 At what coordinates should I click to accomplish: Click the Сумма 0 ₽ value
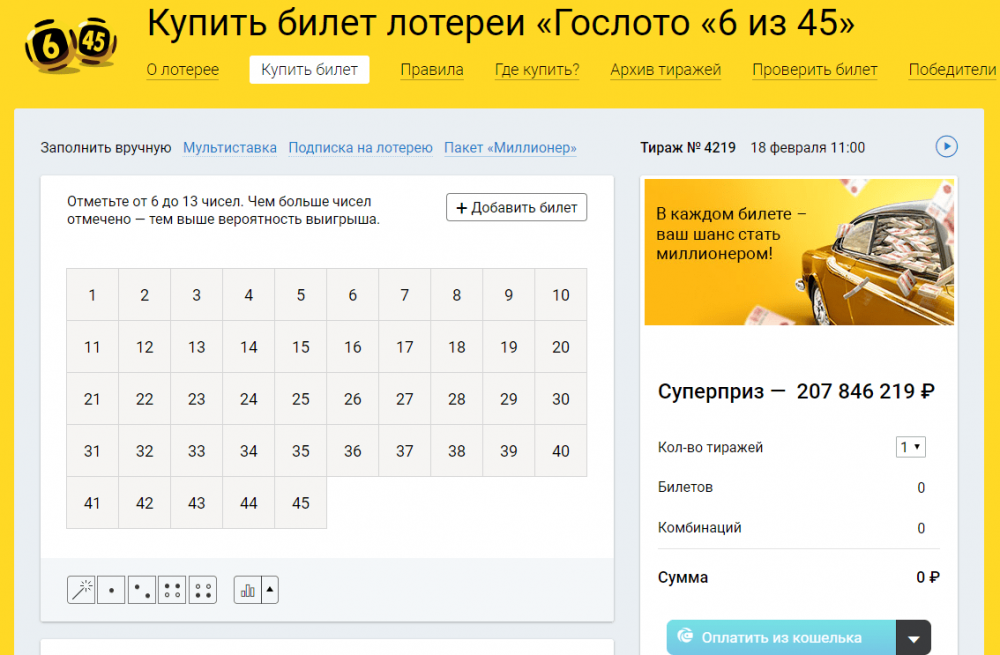coord(928,577)
